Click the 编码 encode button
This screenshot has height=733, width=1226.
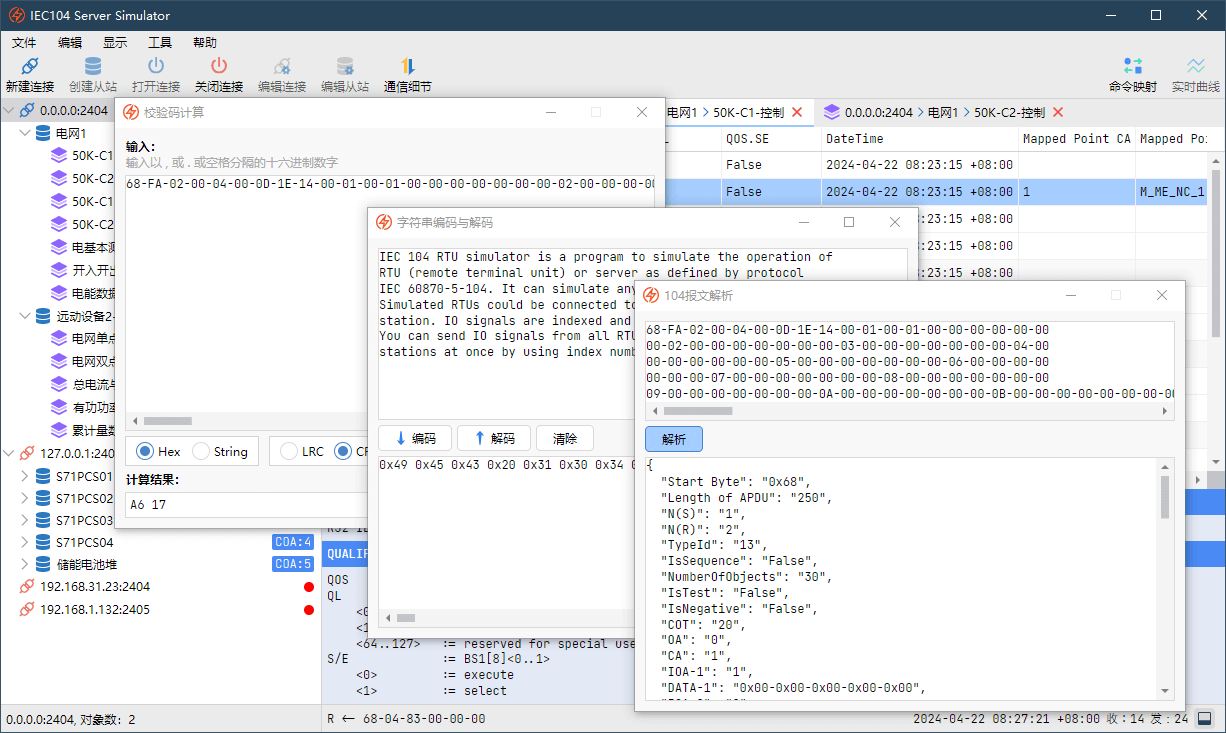[415, 438]
